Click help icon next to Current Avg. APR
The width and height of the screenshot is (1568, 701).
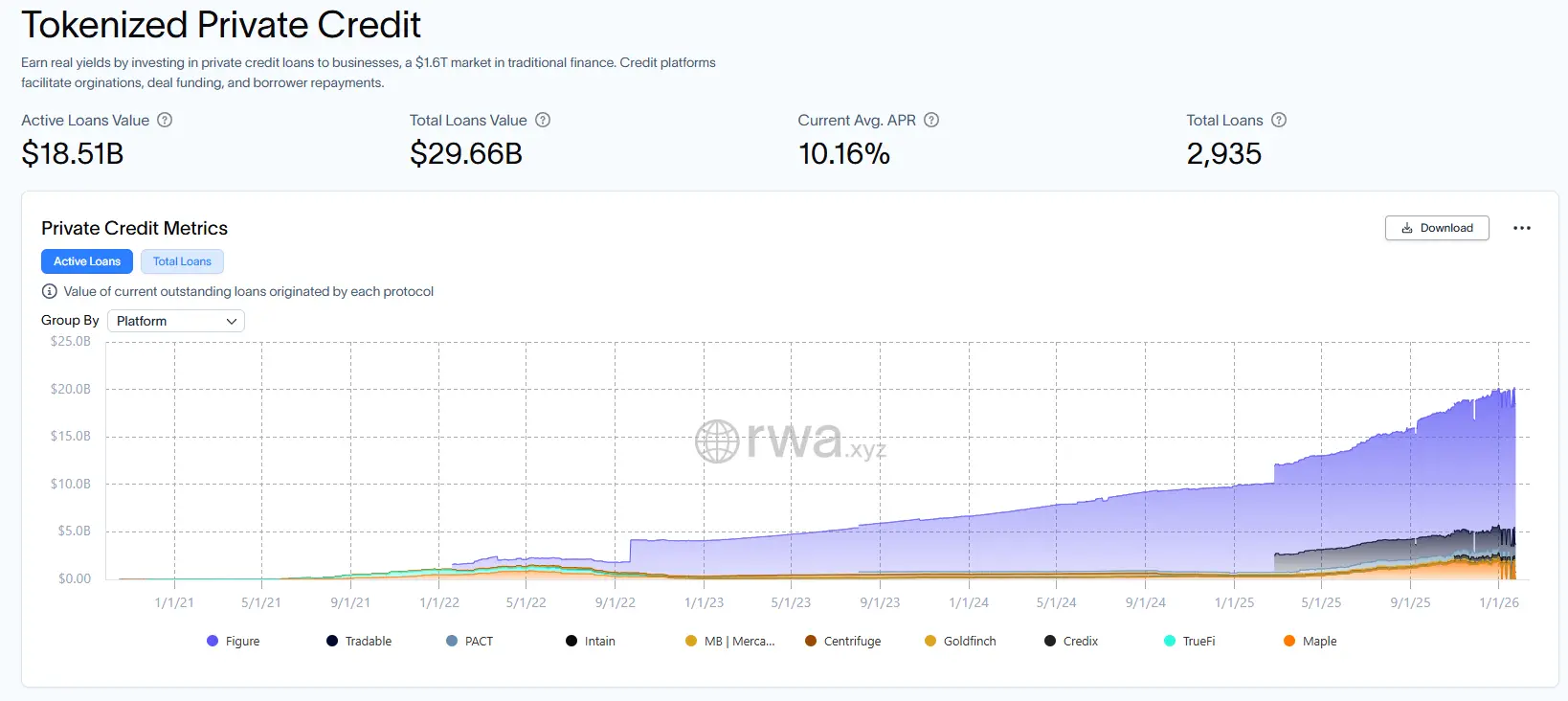(931, 121)
